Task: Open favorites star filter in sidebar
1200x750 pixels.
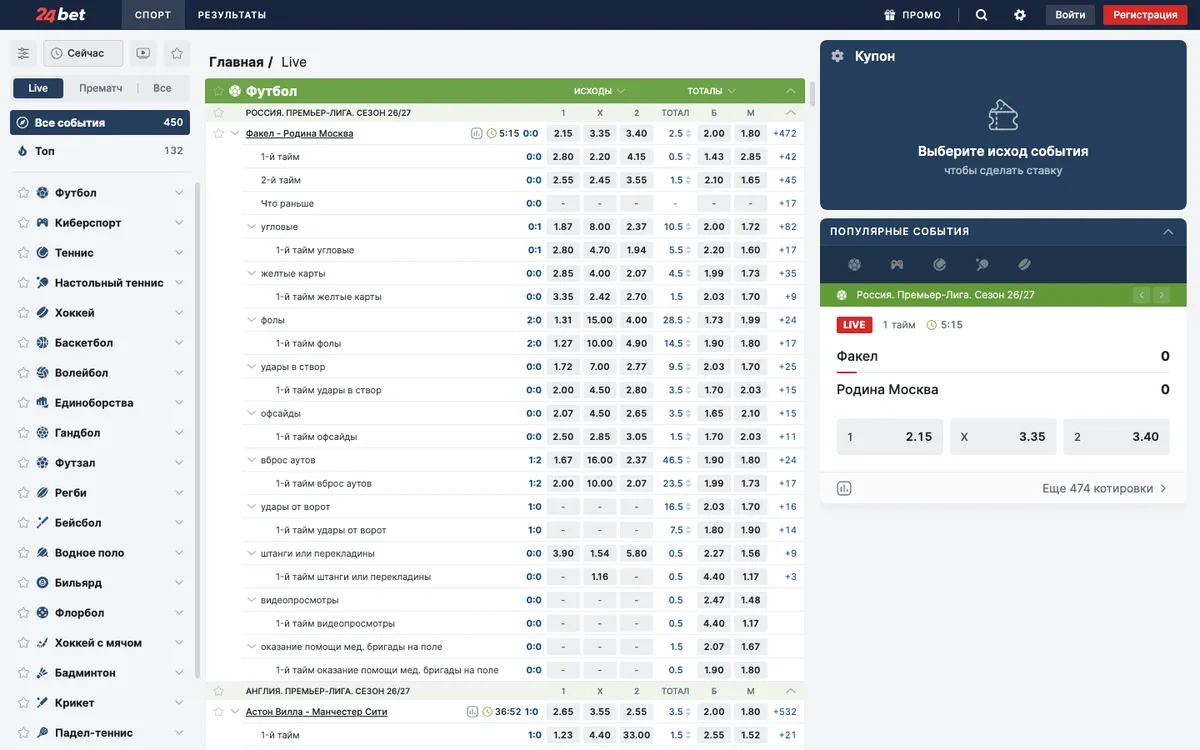Action: coord(177,53)
